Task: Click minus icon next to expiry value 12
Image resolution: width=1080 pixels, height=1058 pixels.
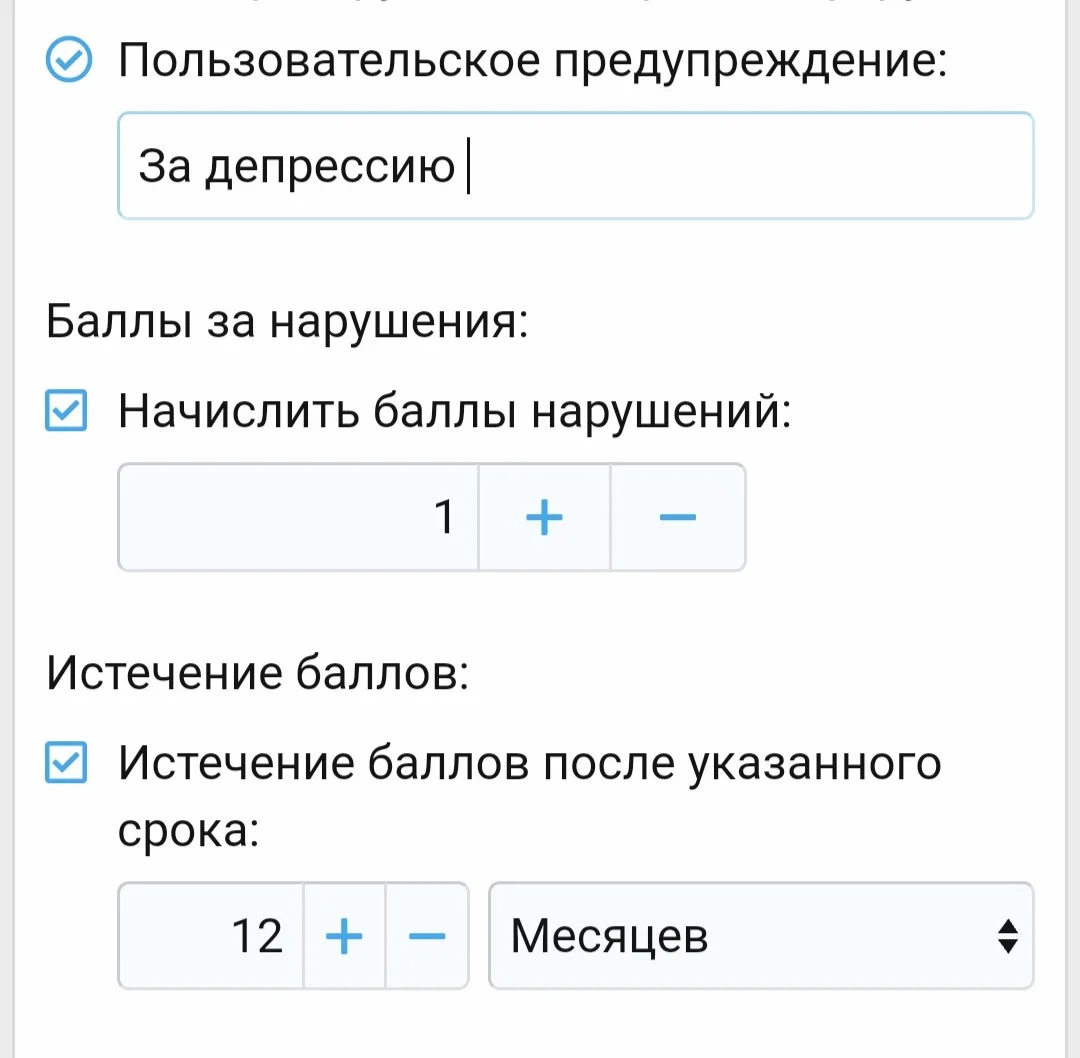Action: (427, 936)
